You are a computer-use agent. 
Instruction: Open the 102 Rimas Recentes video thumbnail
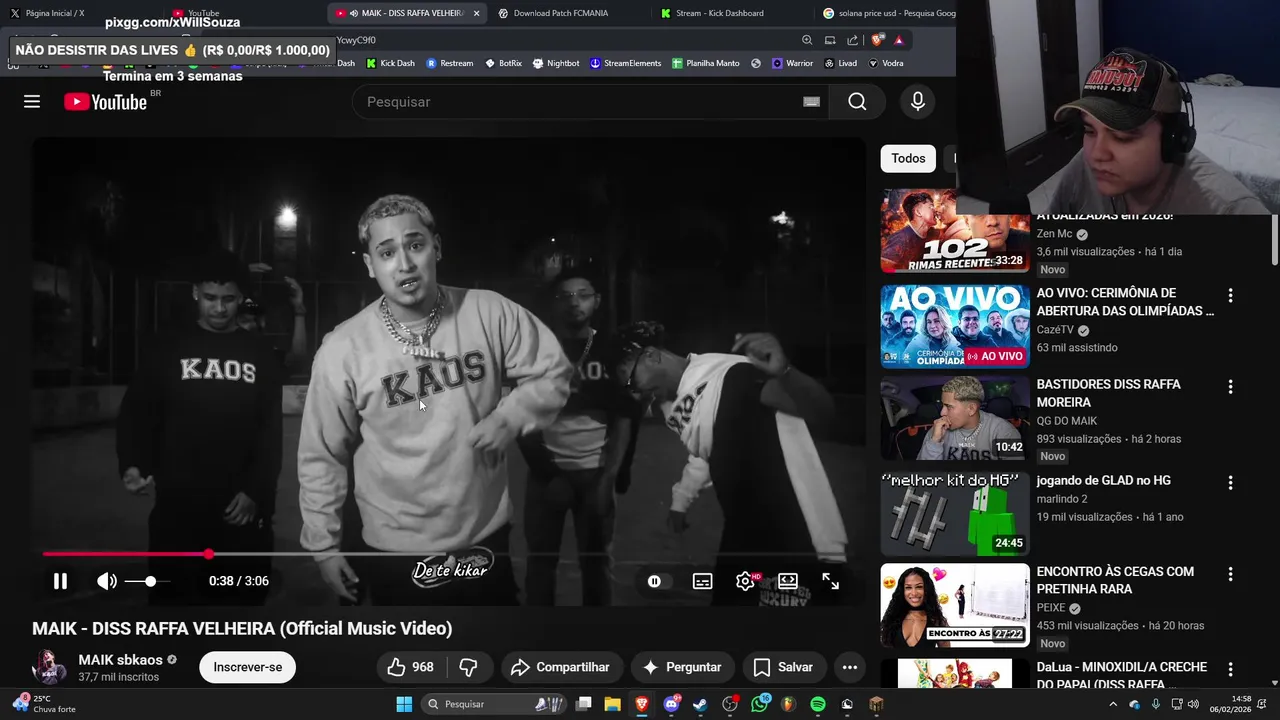(x=955, y=231)
